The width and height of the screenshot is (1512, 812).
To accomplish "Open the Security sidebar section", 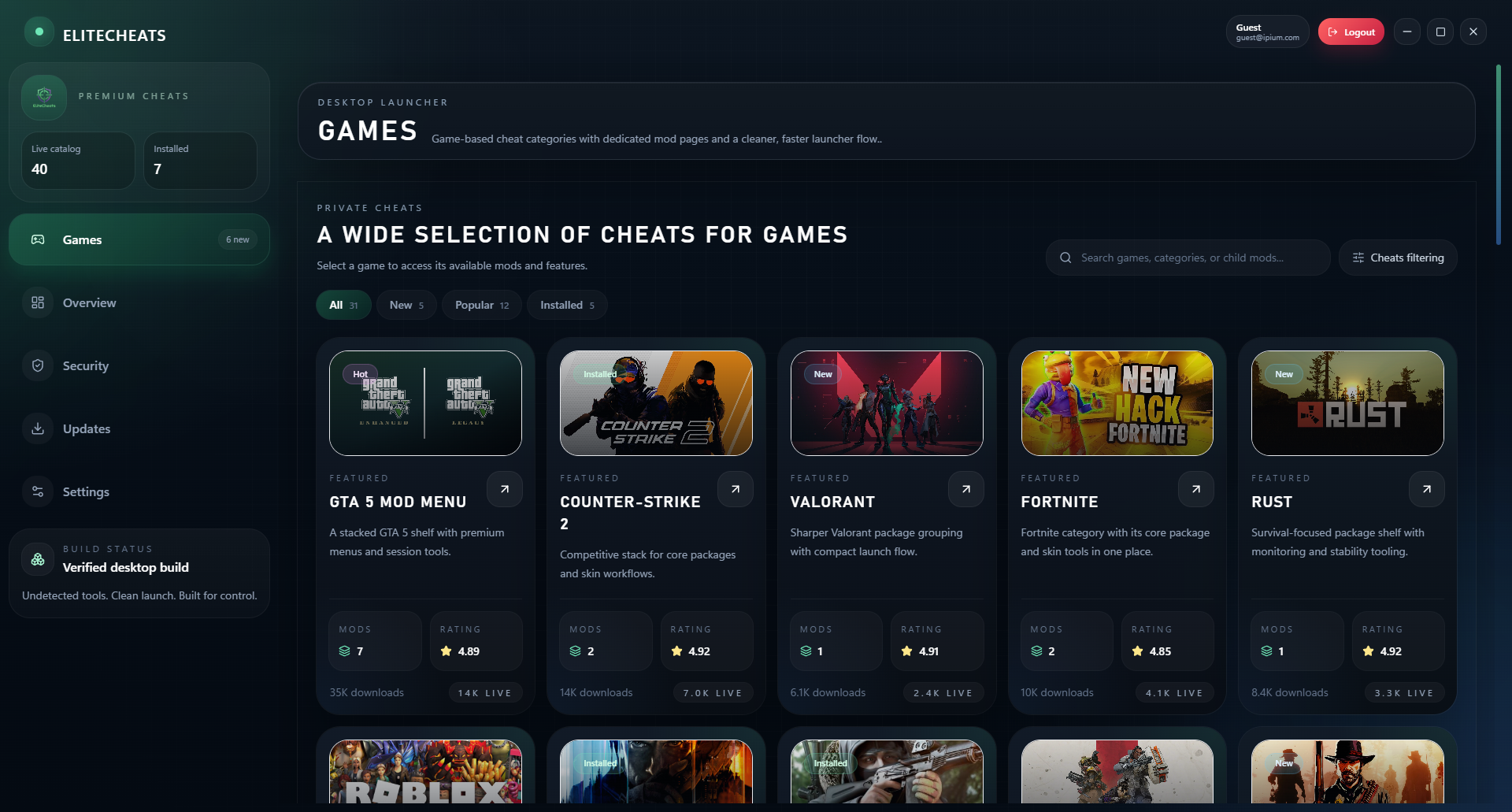I will pos(139,365).
